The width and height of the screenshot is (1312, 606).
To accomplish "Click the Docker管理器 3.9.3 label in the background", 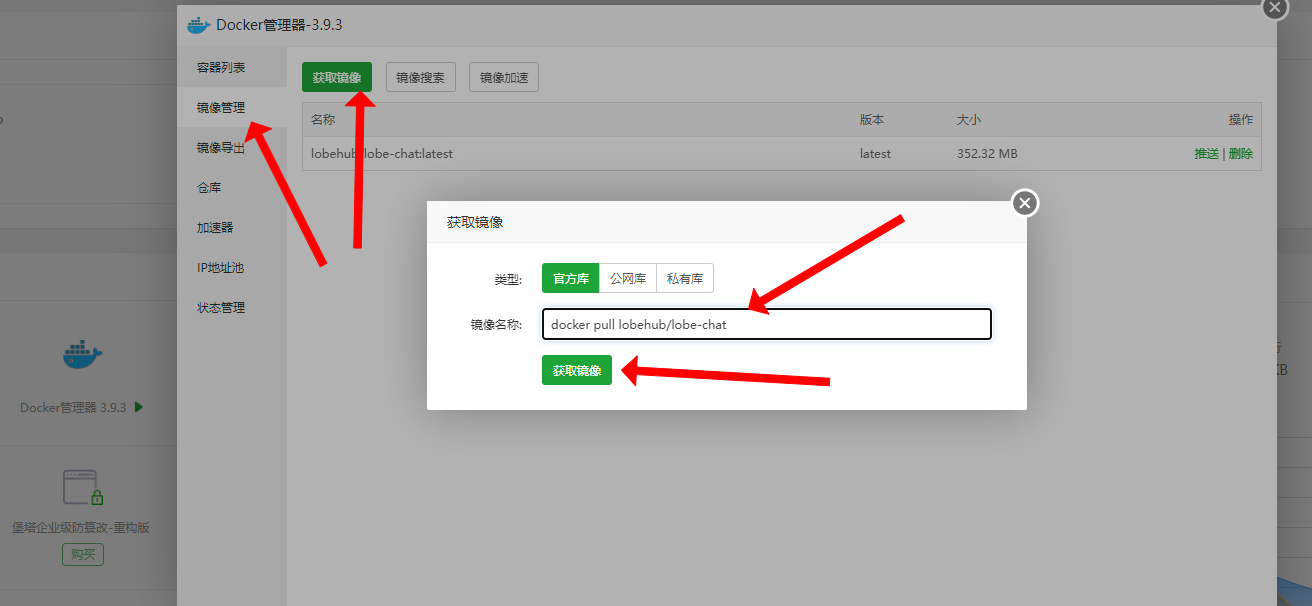I will [73, 408].
